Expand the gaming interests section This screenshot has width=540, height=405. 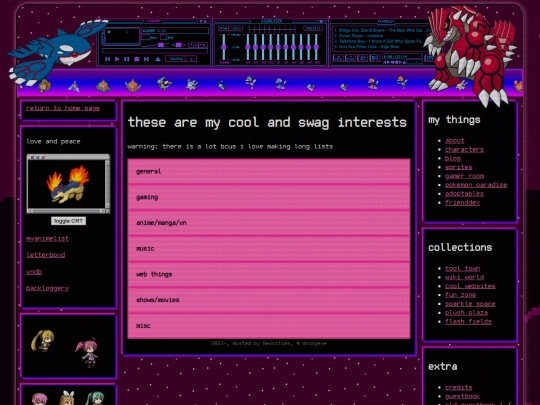[x=269, y=197]
